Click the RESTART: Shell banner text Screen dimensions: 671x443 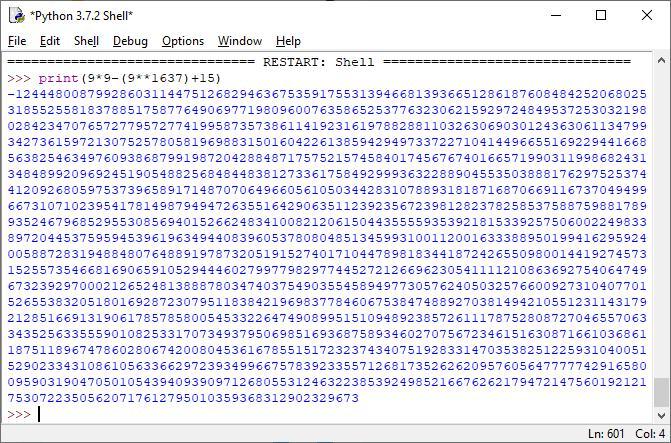pos(318,62)
